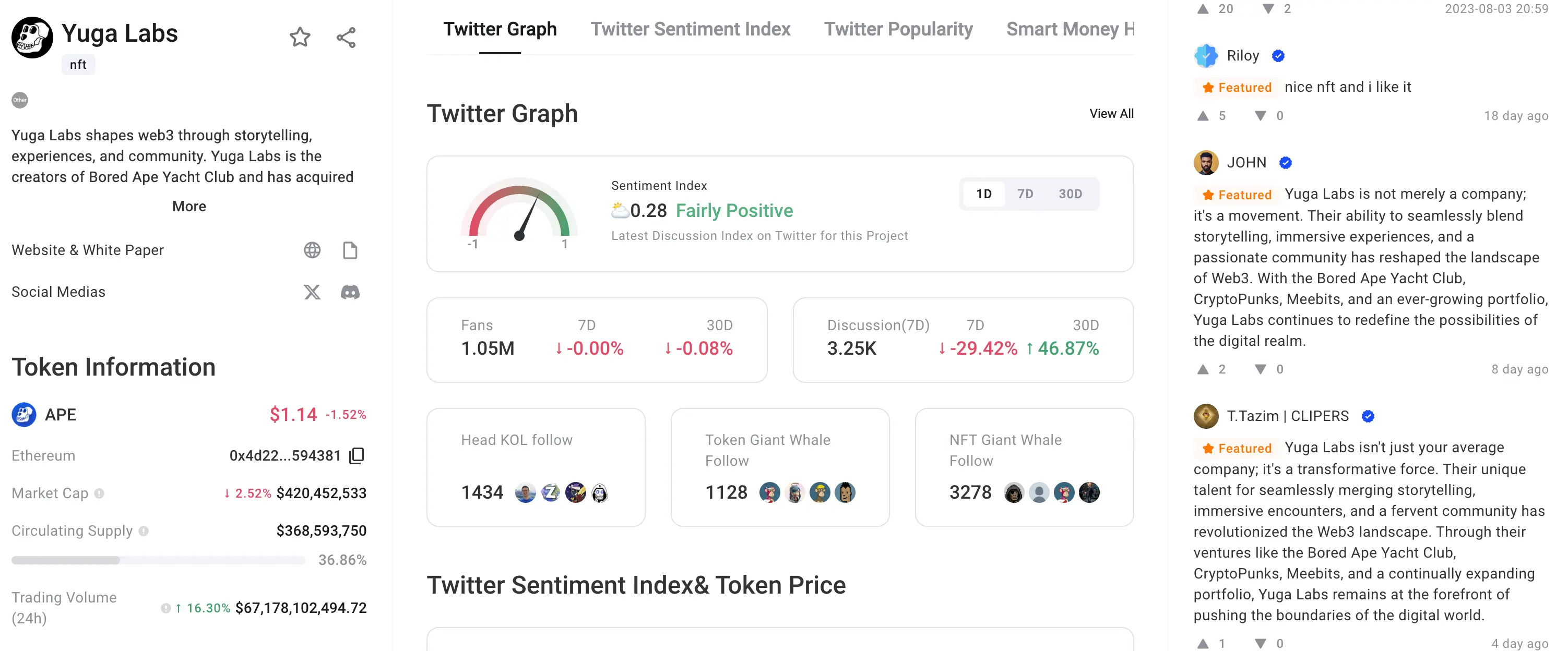Switch to the Twitter Popularity tab
1568x651 pixels.
tap(898, 29)
